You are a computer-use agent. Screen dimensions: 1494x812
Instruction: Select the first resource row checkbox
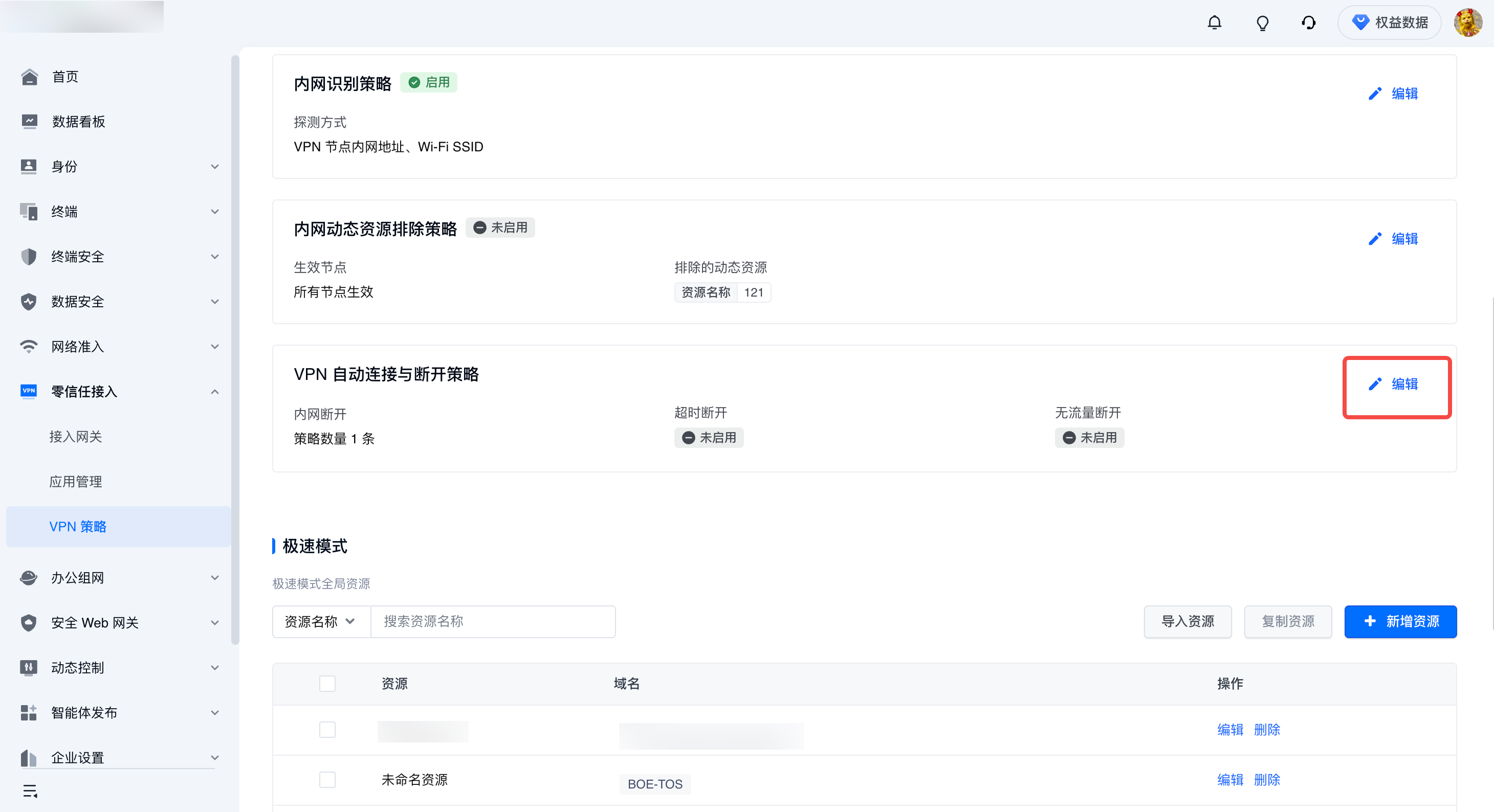(x=327, y=729)
